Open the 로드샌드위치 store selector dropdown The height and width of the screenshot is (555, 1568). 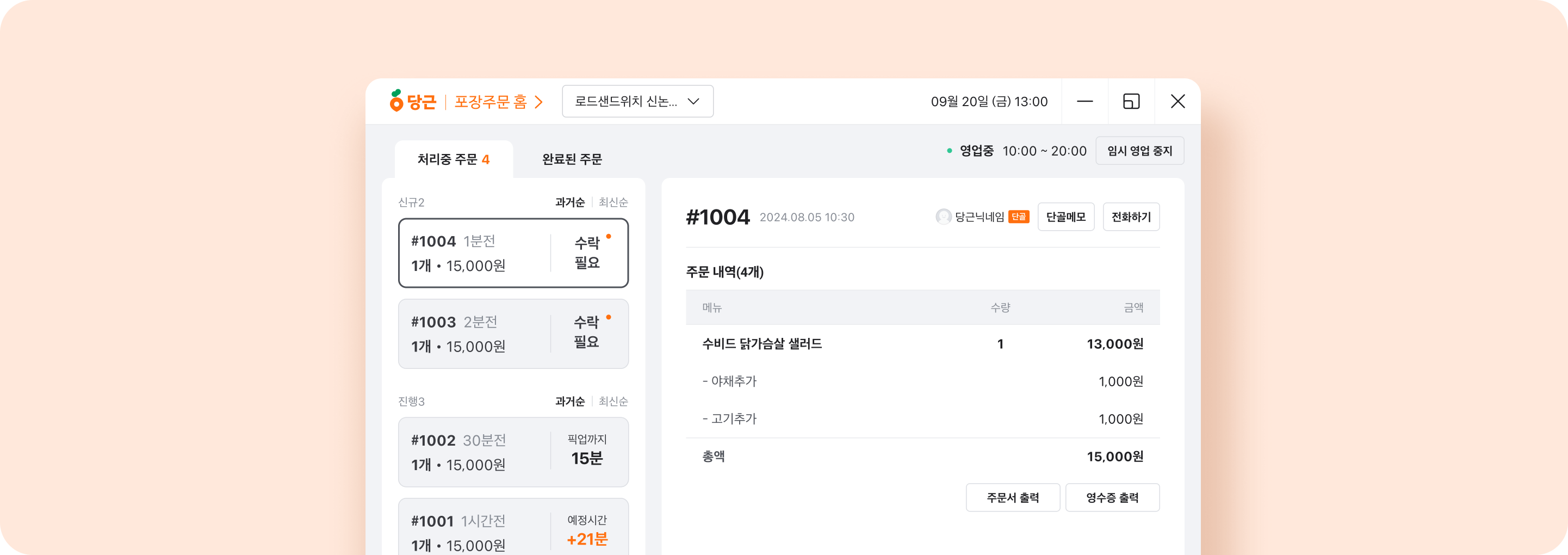[x=637, y=101]
